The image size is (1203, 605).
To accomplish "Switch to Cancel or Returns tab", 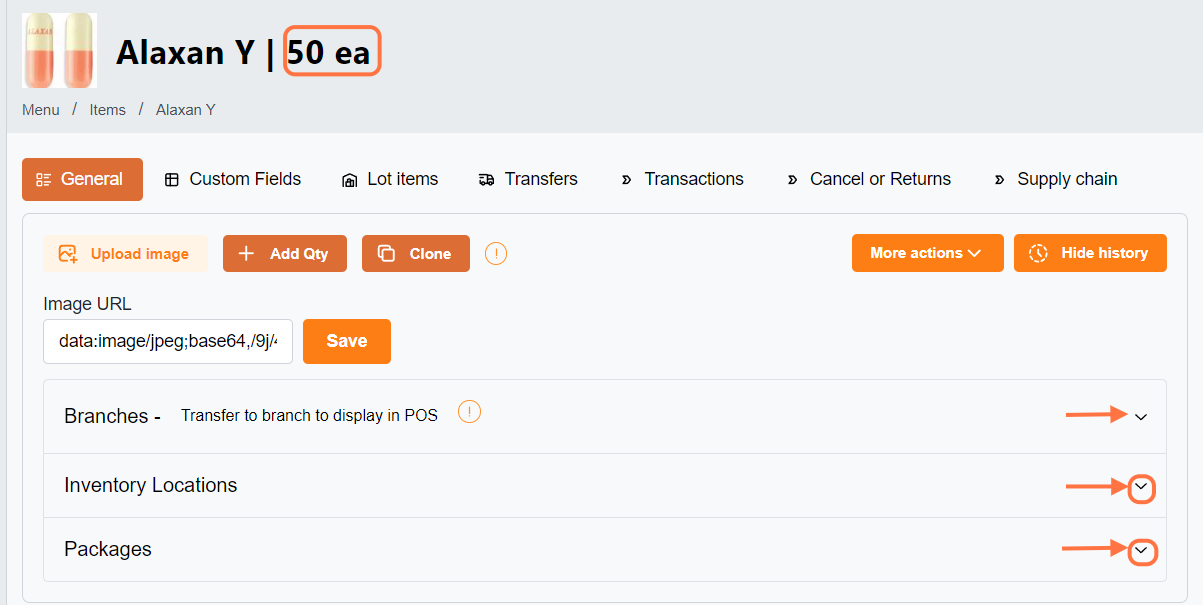I will tap(868, 179).
